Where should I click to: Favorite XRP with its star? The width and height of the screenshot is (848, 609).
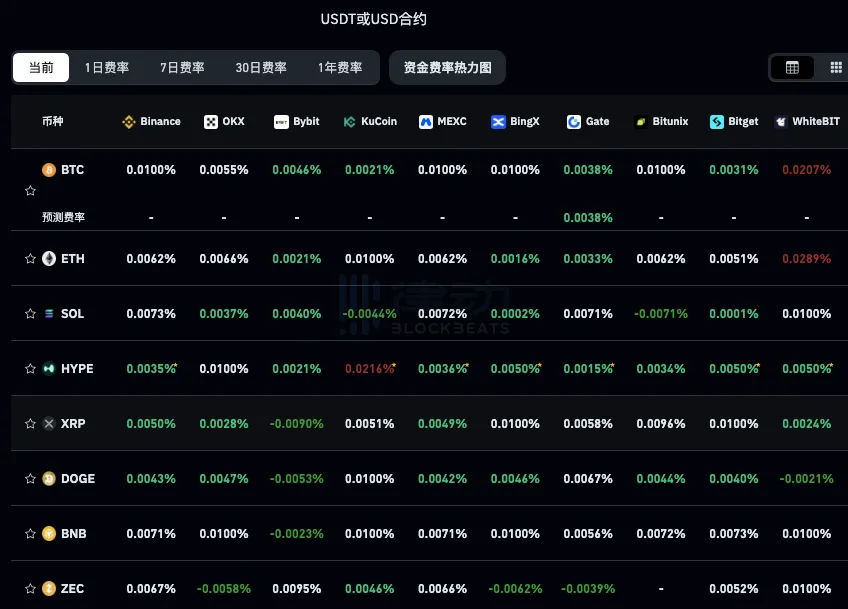tap(30, 423)
